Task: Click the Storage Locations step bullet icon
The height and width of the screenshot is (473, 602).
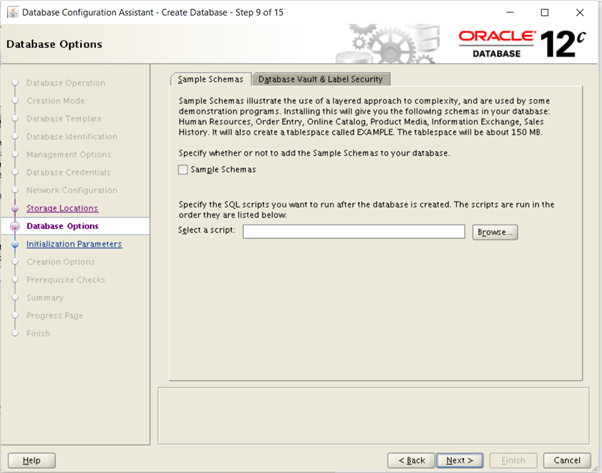Action: pos(15,208)
